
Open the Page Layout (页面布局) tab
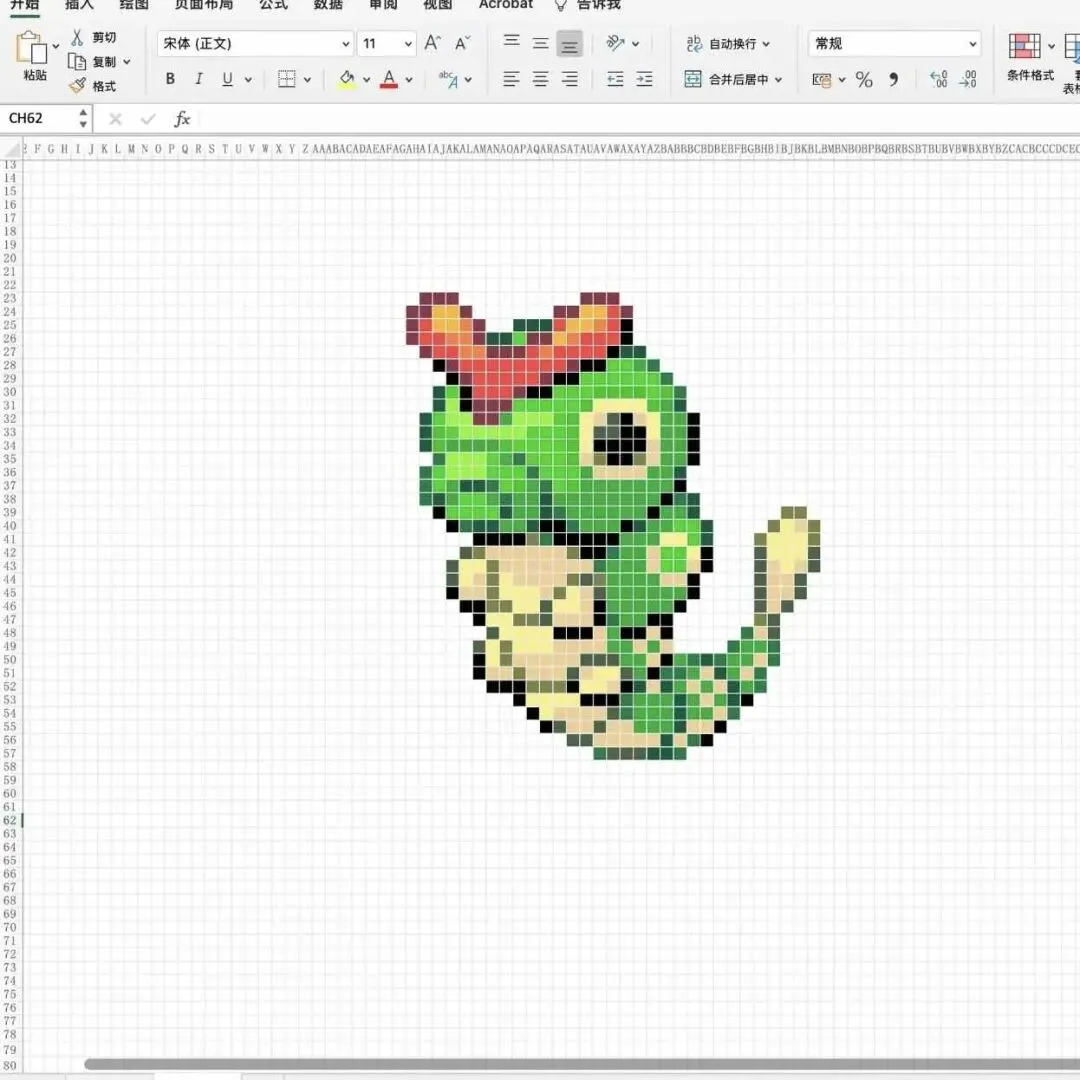tap(204, 5)
